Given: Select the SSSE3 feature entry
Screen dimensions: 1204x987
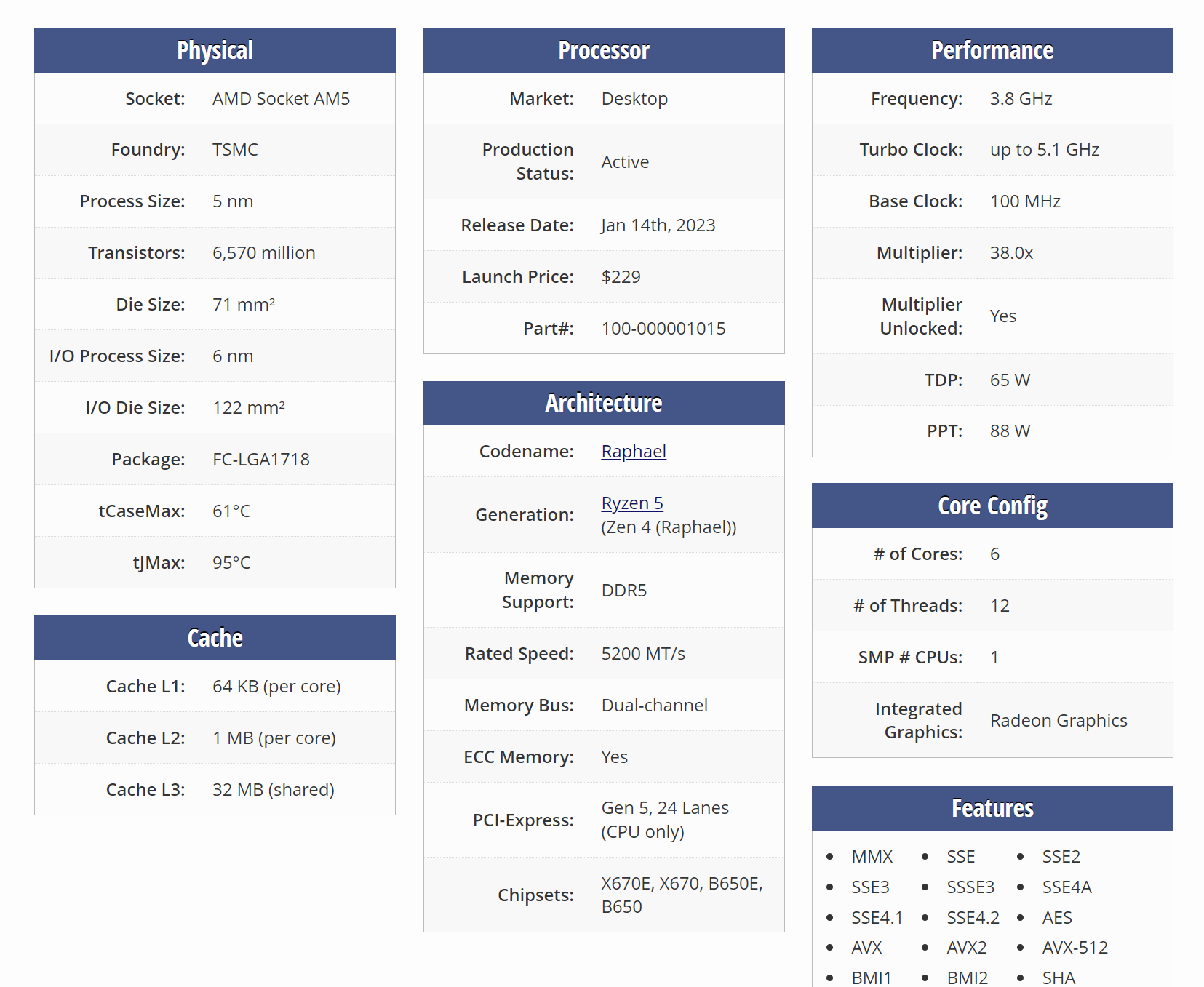Looking at the screenshot, I should click(x=970, y=887).
